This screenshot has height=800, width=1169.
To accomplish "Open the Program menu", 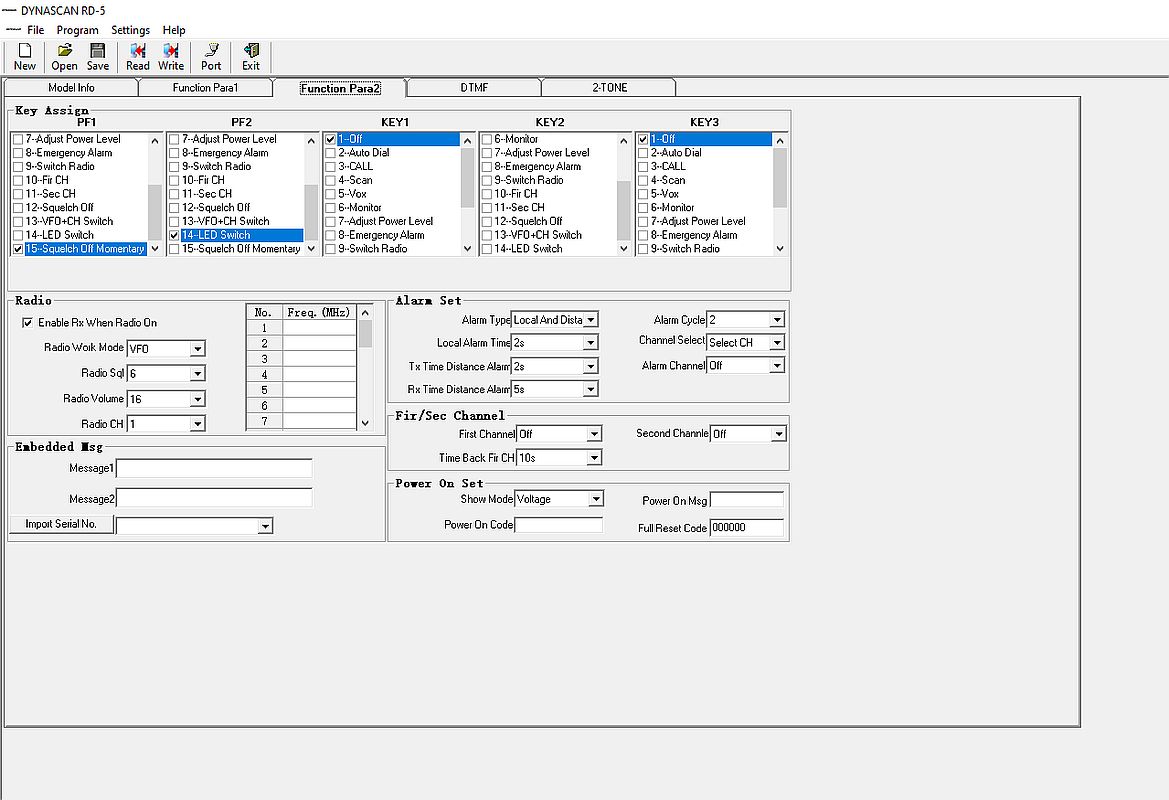I will pyautogui.click(x=78, y=30).
